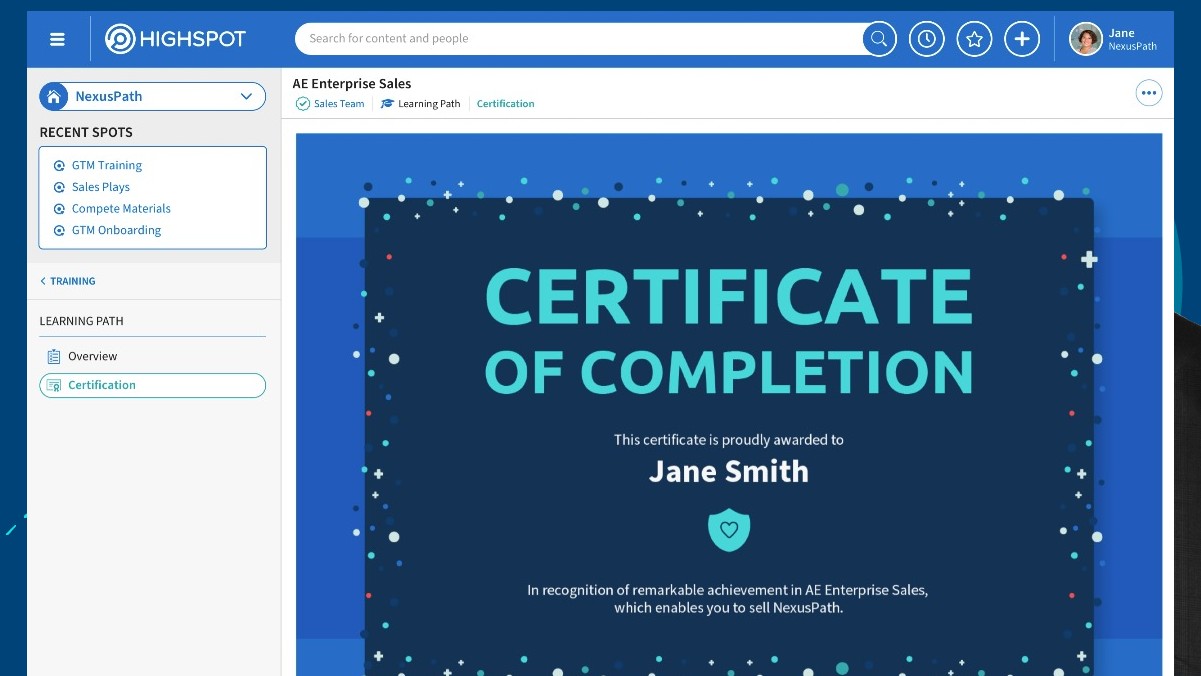Select the Sales Team badge icon
The width and height of the screenshot is (1201, 676).
(x=302, y=103)
